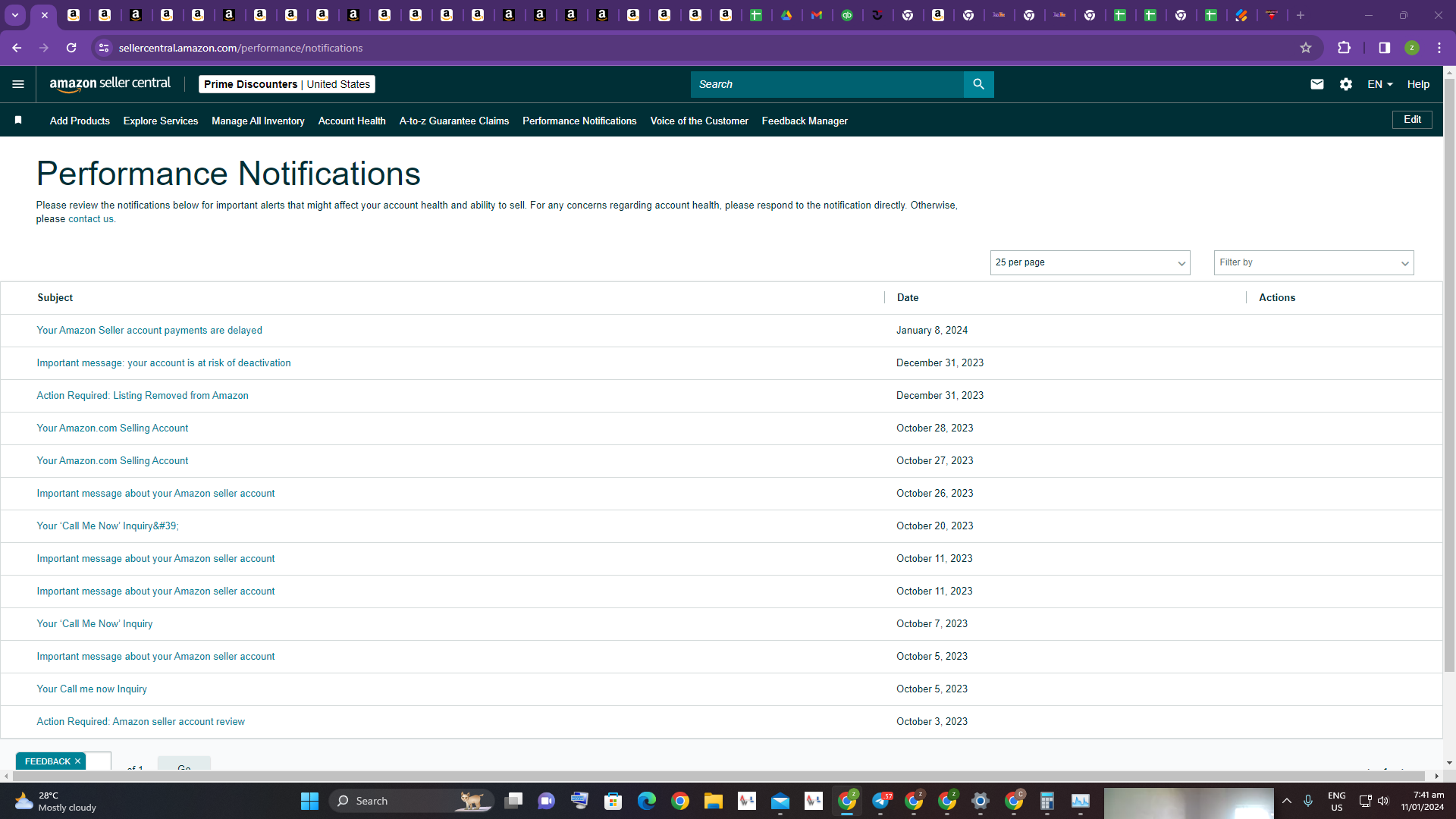Go to Manage All Inventory
The image size is (1456, 819).
[258, 121]
